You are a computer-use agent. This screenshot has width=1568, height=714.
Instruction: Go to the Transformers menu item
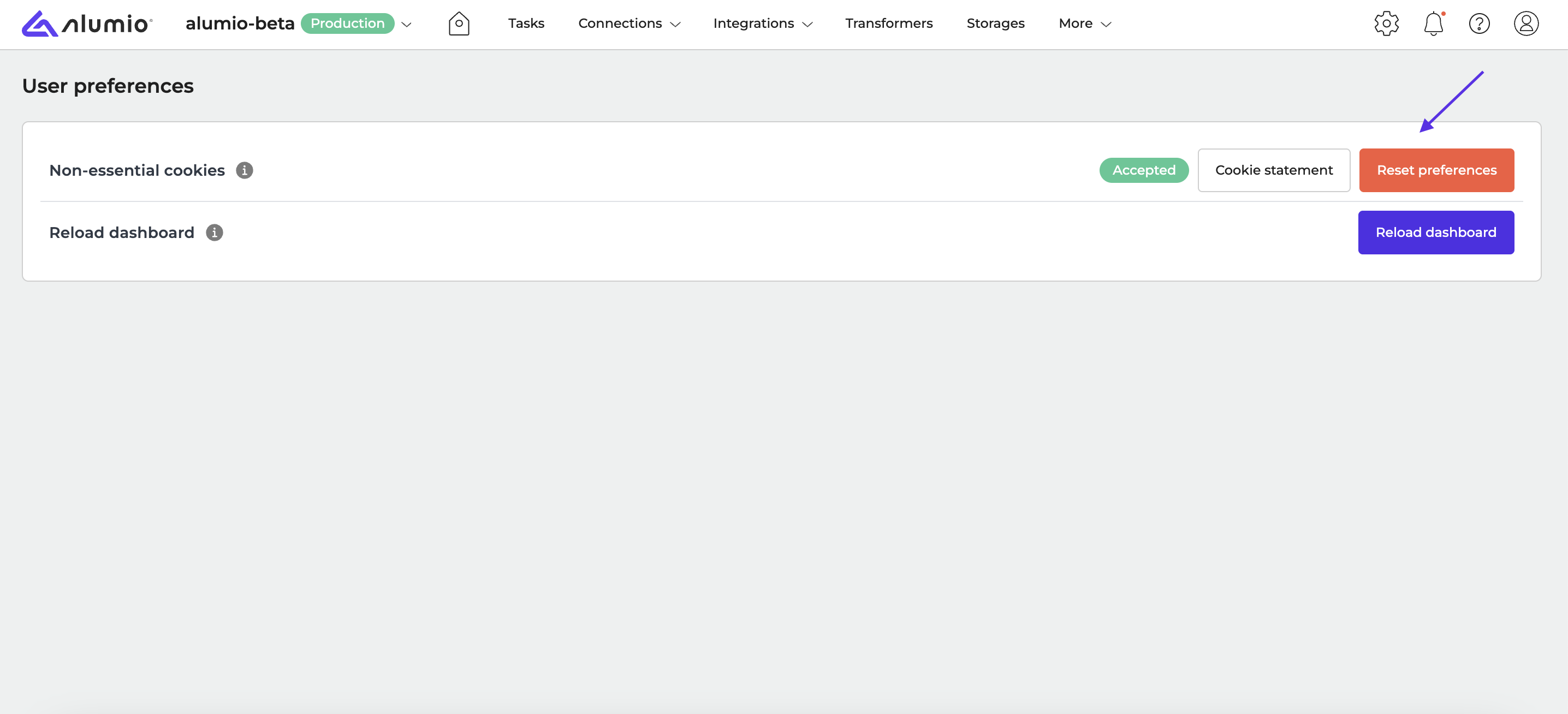pos(889,23)
